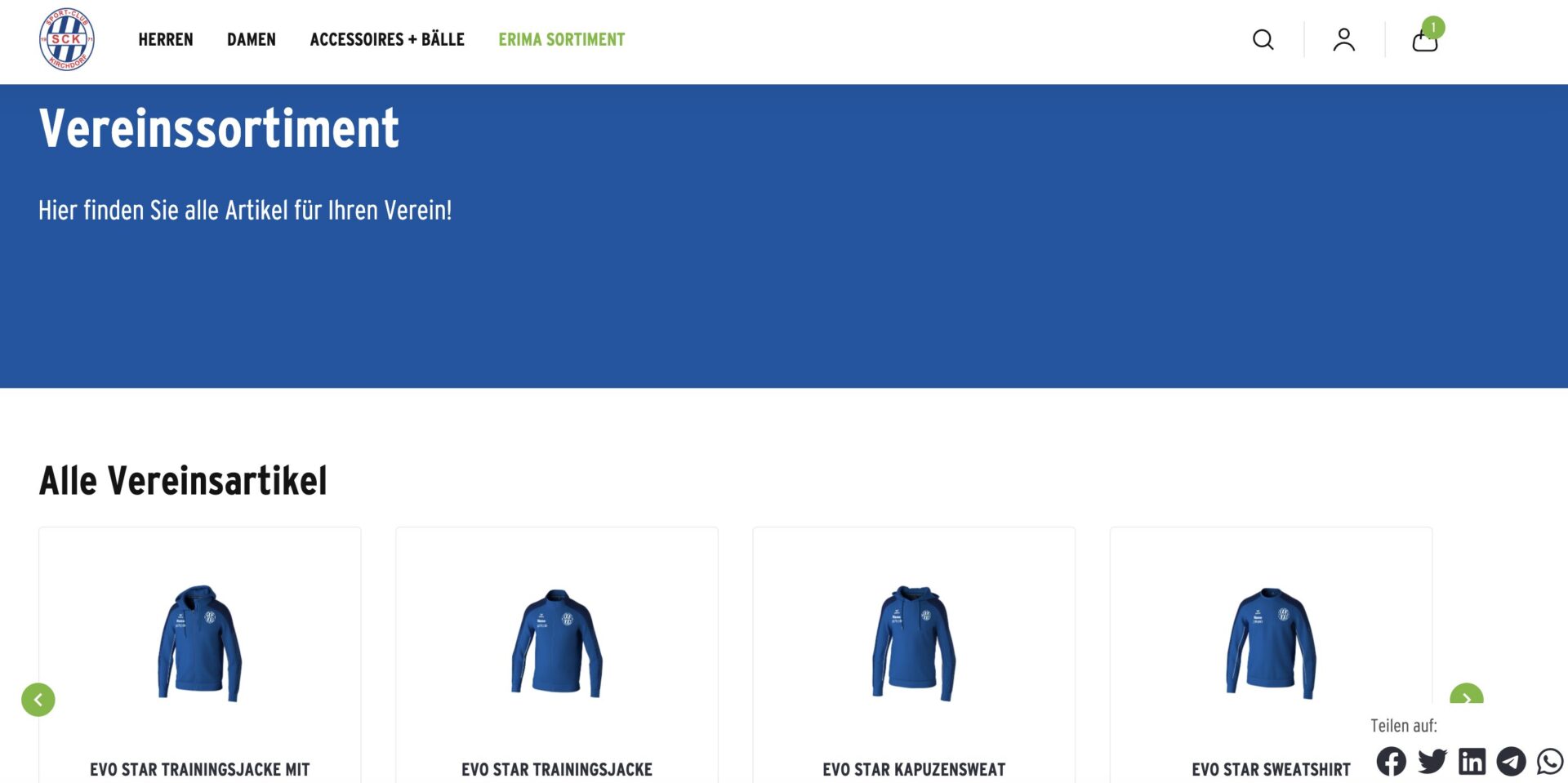Select EVO STAR SWEATSHIRT product image

pos(1271,643)
